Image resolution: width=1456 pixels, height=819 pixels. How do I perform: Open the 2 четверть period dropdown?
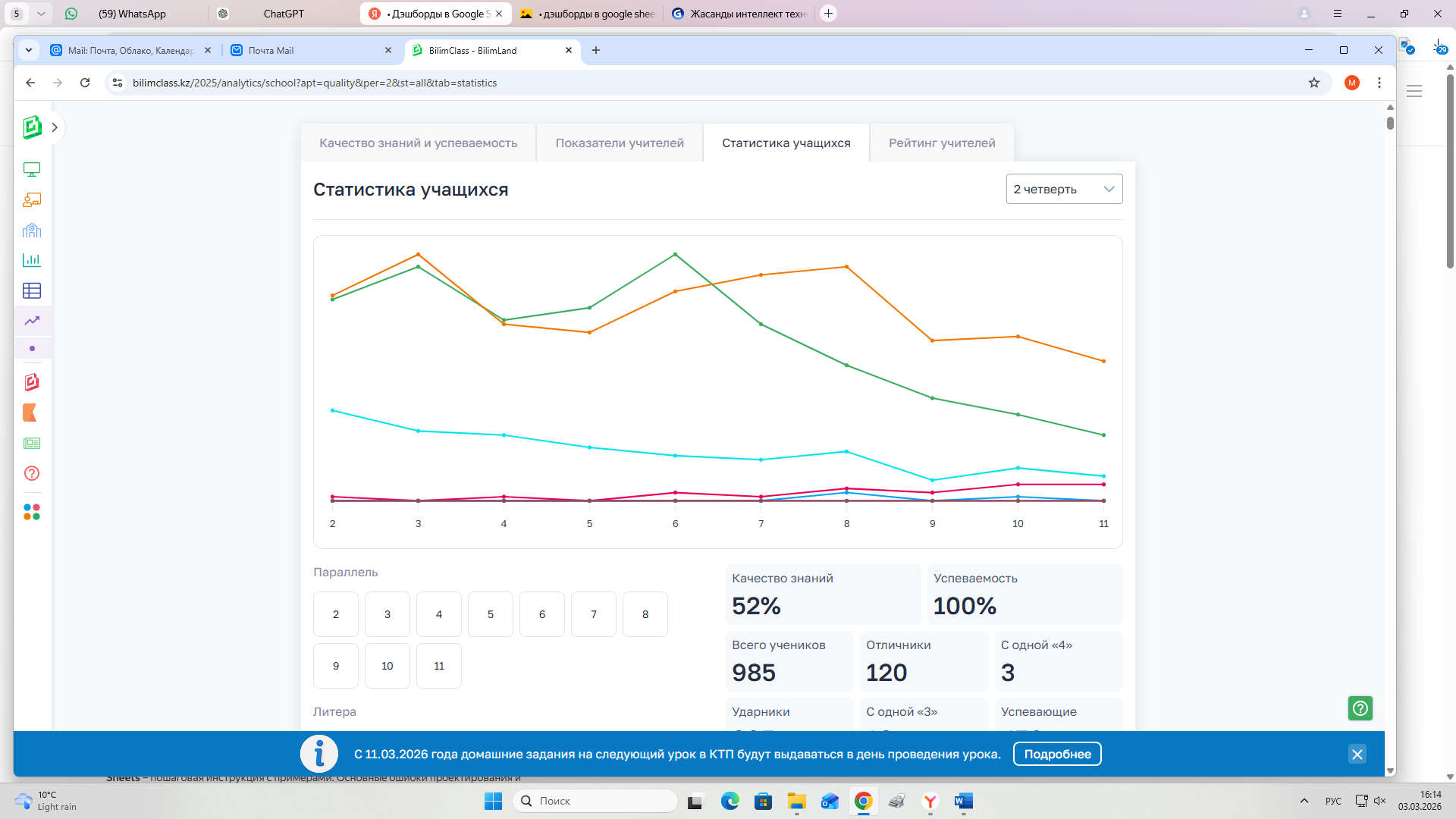1063,189
